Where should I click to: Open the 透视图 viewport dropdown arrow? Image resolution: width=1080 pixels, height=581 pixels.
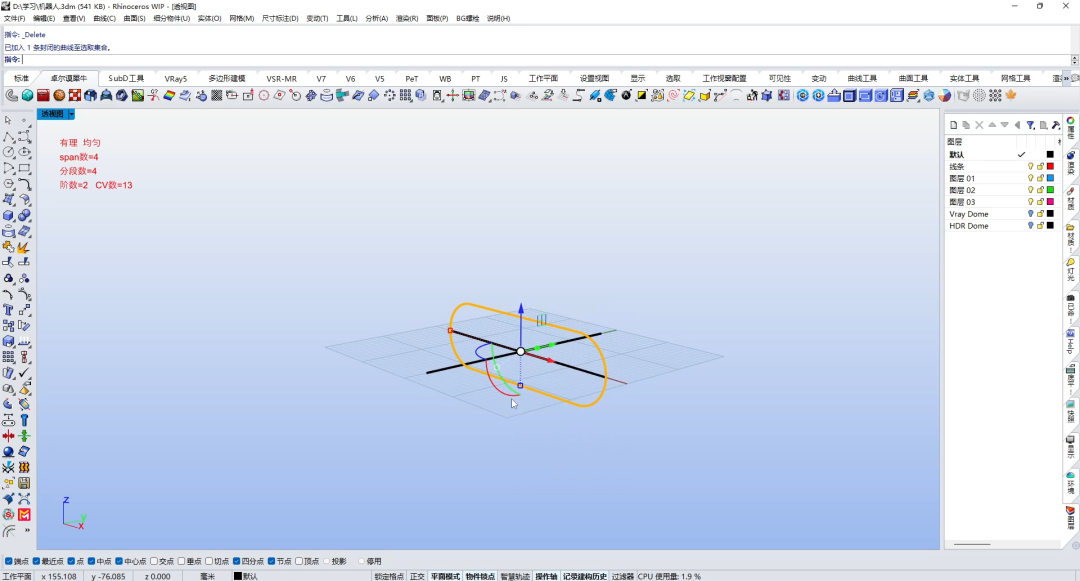coord(71,114)
